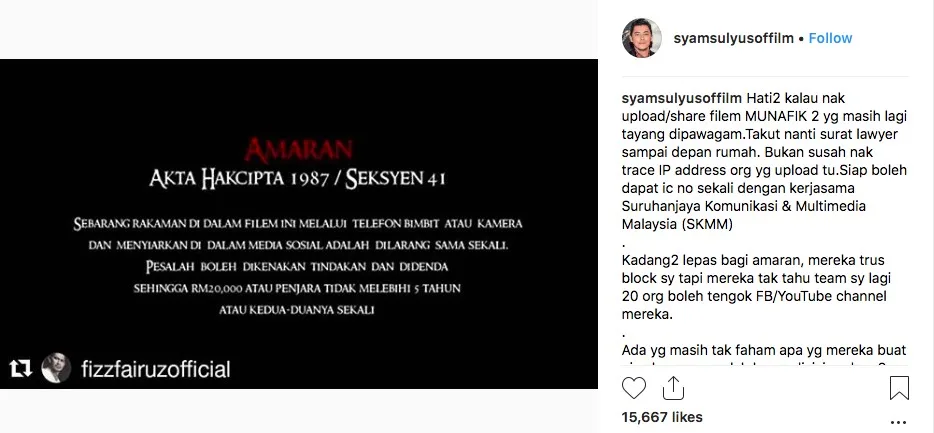The image size is (934, 433).
Task: Like the post with the heart icon
Action: 634,388
